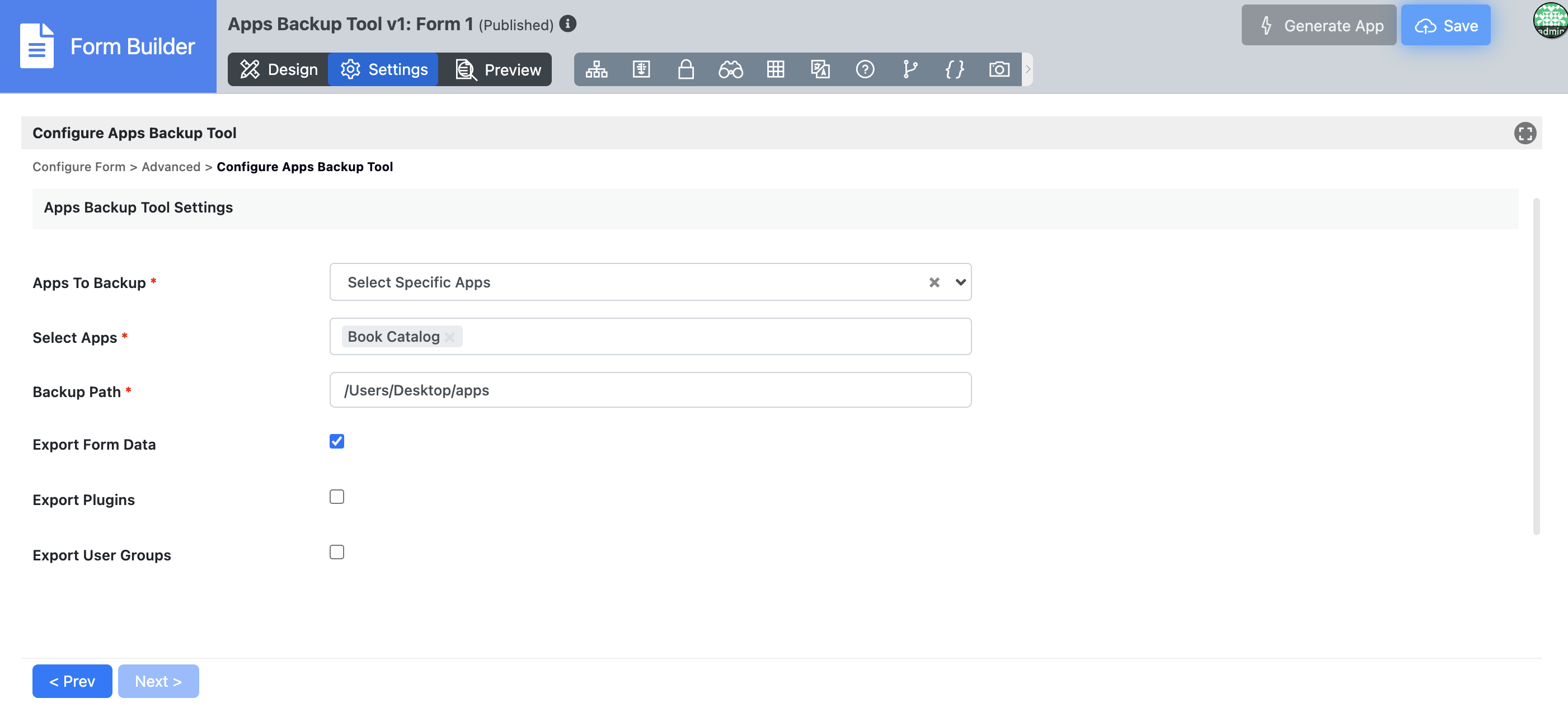Enable the Export Plugins checkbox
Viewport: 1568px width, 717px height.
tap(337, 496)
